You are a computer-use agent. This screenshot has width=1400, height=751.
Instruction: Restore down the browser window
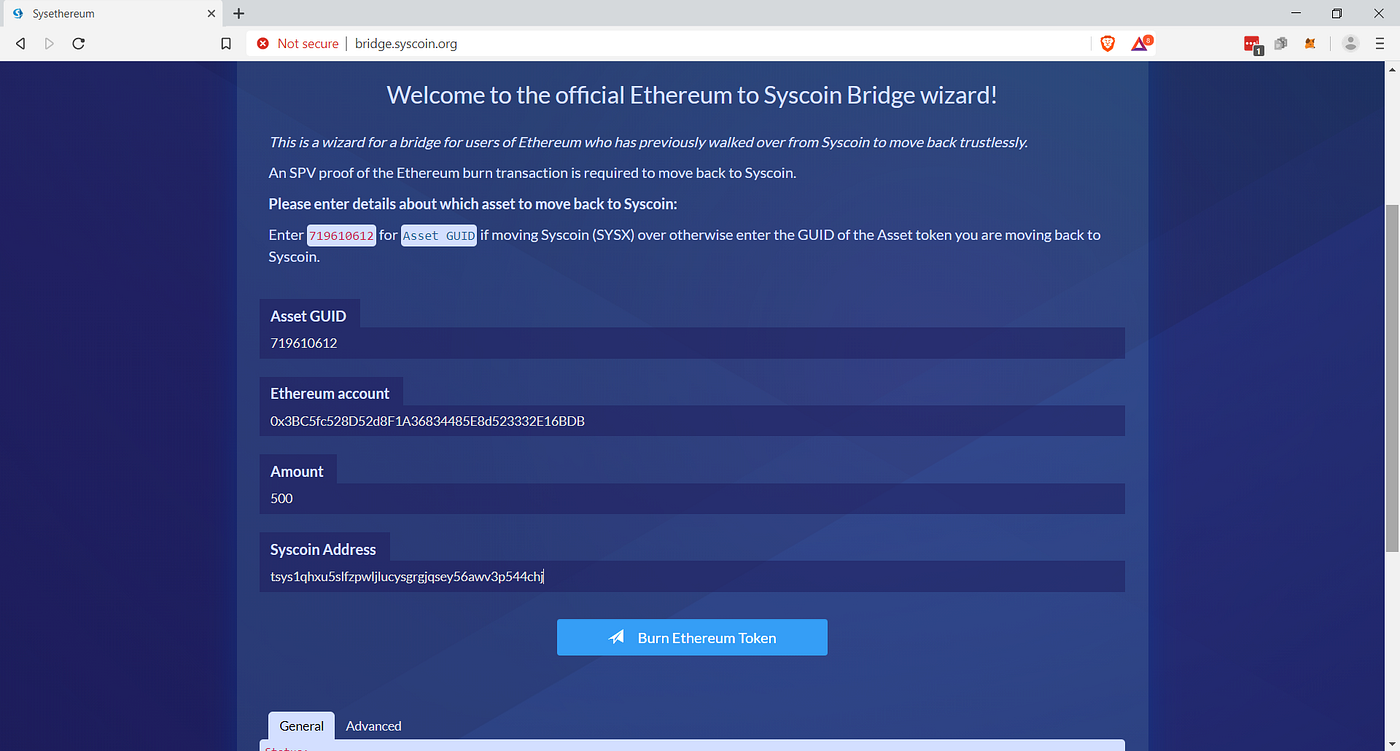point(1336,13)
